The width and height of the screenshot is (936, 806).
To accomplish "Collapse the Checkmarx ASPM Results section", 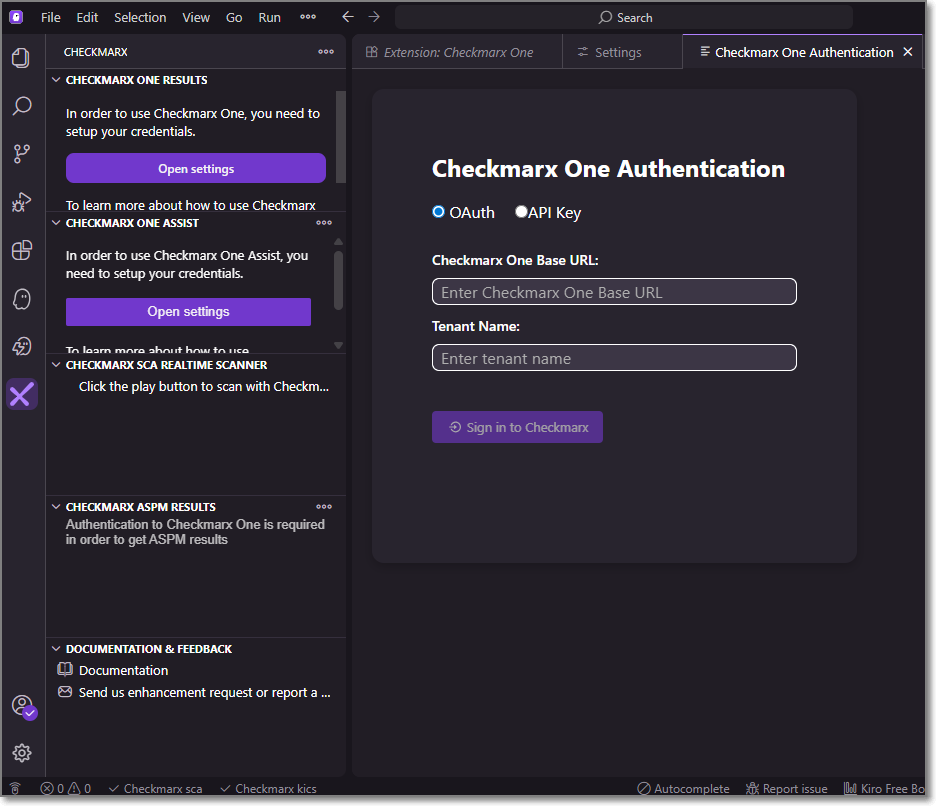I will click(56, 507).
